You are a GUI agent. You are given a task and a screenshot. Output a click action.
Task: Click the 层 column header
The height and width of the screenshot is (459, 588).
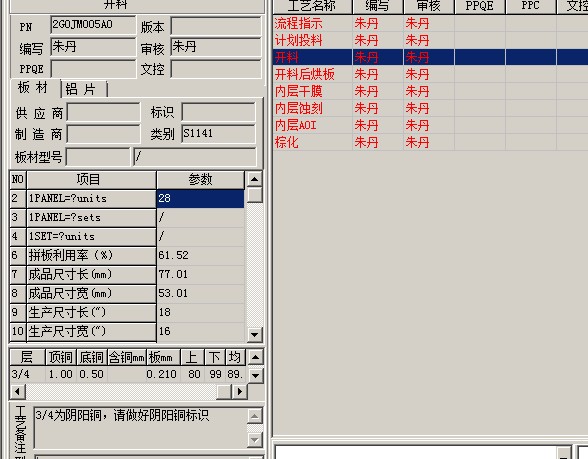click(x=27, y=357)
